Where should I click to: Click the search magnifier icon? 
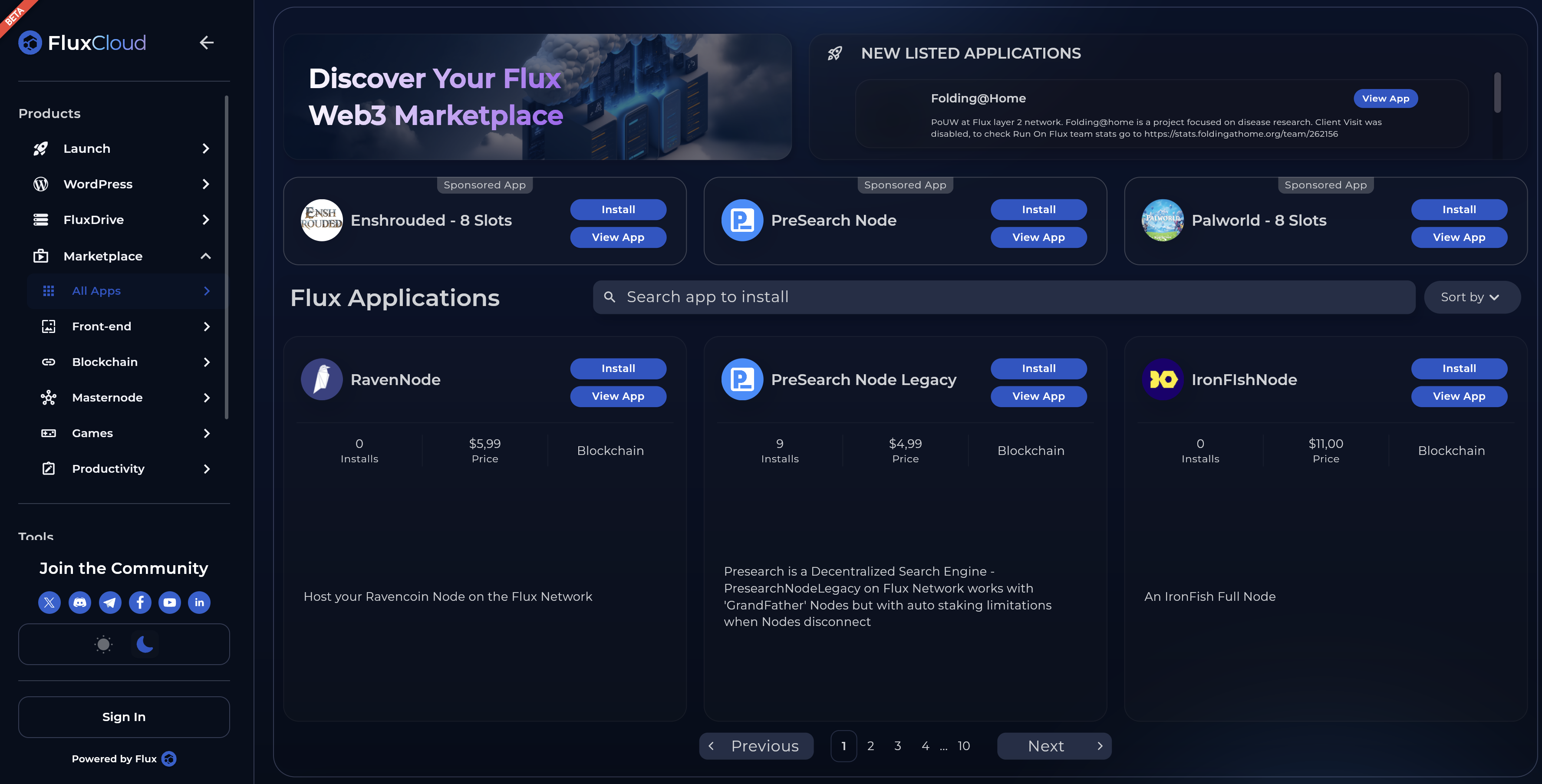(x=610, y=297)
